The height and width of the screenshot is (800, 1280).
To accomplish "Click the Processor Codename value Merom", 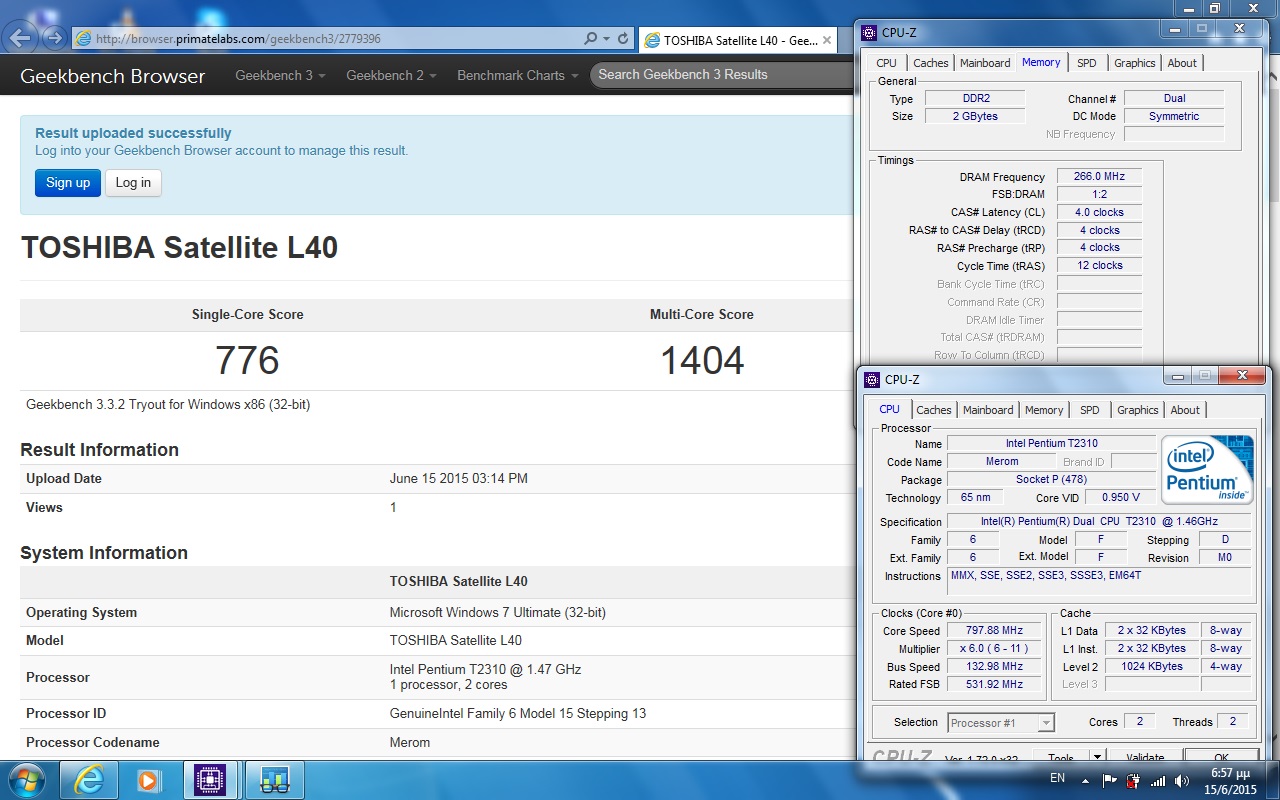I will 410,742.
